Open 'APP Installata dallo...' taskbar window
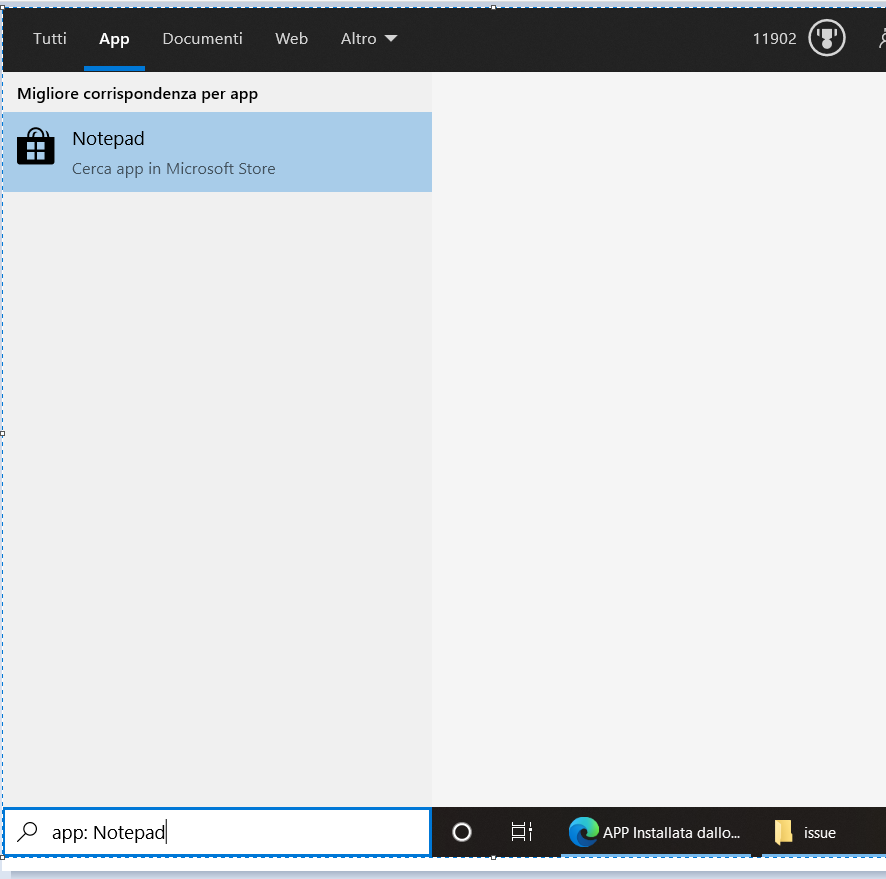Viewport: 886px width, 879px height. click(x=656, y=832)
